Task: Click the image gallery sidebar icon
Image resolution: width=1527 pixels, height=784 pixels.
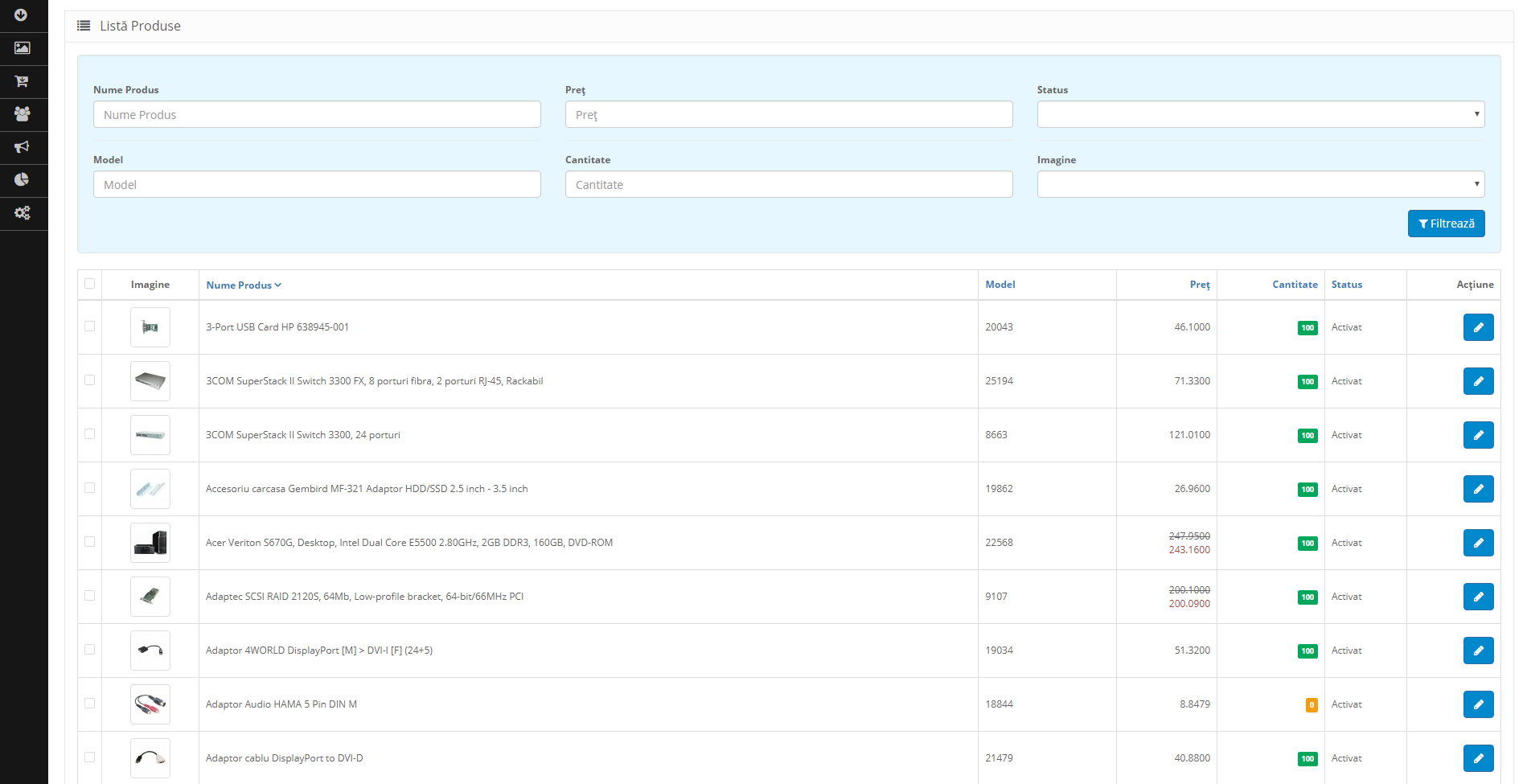Action: pyautogui.click(x=22, y=48)
